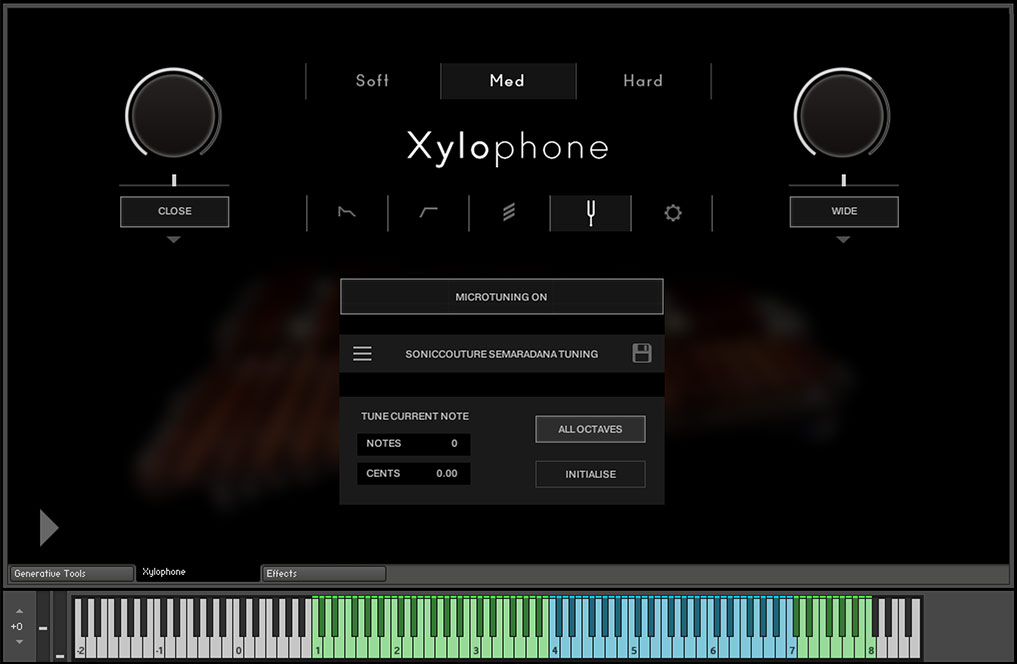The height and width of the screenshot is (664, 1017).
Task: Save tuning with the floppy disk icon
Action: 642,353
